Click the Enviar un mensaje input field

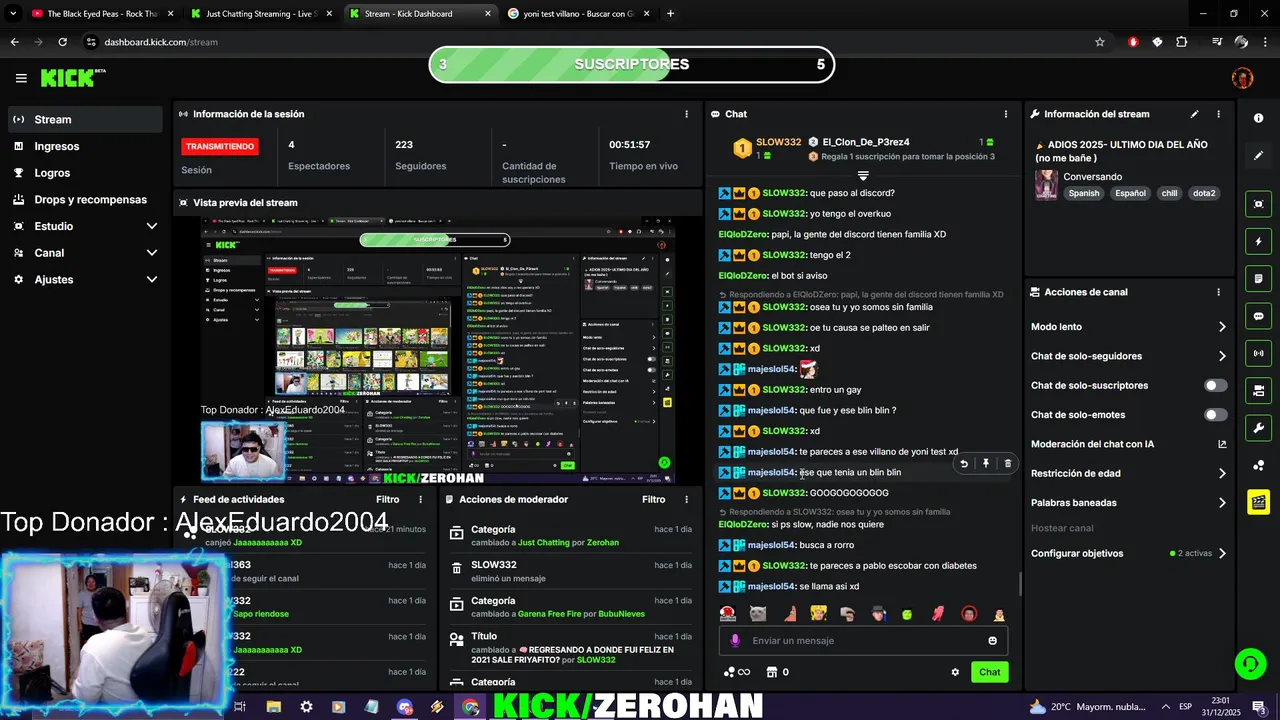863,641
